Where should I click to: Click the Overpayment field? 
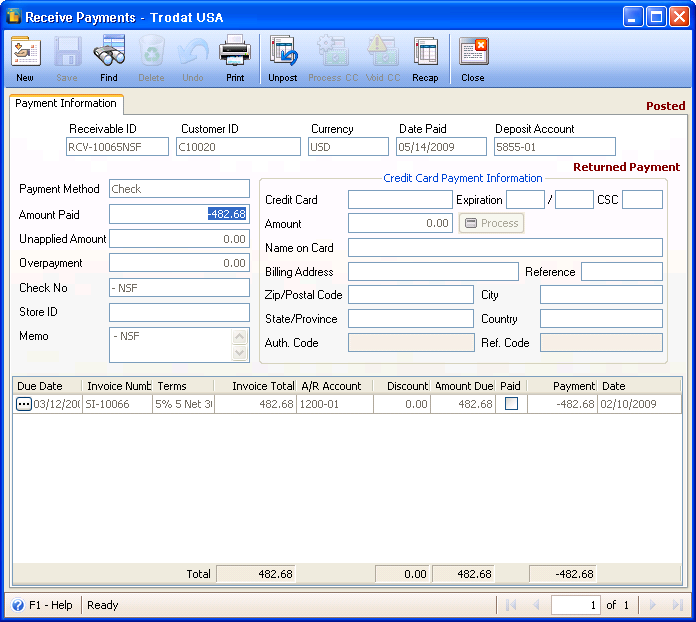(x=179, y=263)
